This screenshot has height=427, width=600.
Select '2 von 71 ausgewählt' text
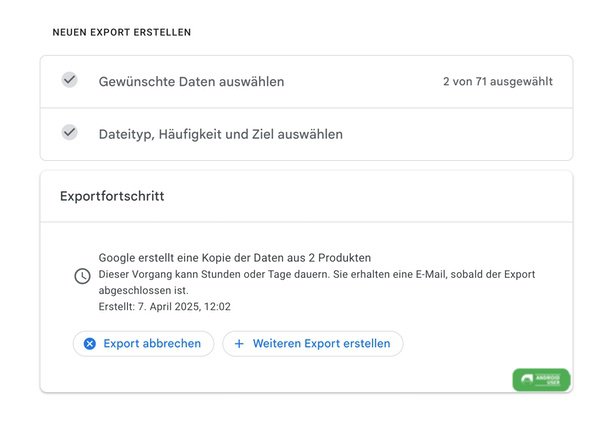click(x=498, y=81)
